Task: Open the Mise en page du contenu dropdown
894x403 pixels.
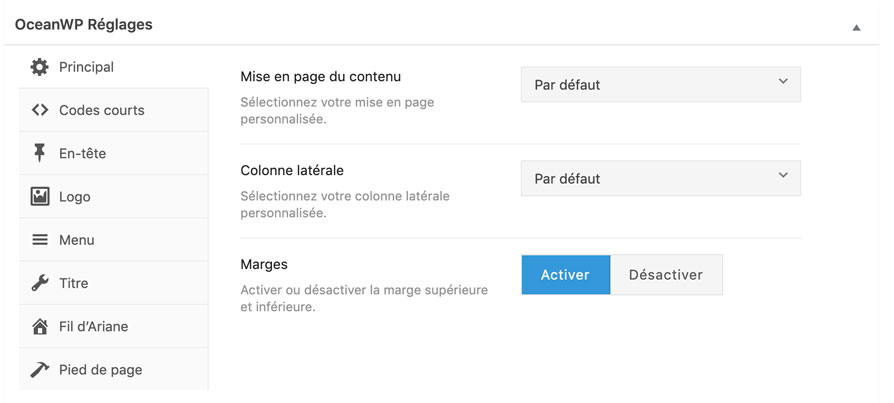Action: click(x=660, y=85)
